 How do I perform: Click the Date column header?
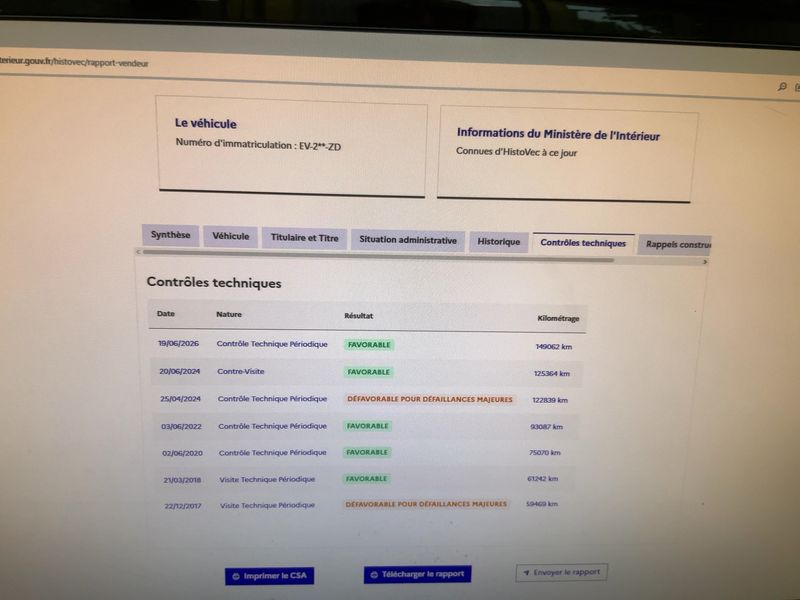pyautogui.click(x=166, y=314)
